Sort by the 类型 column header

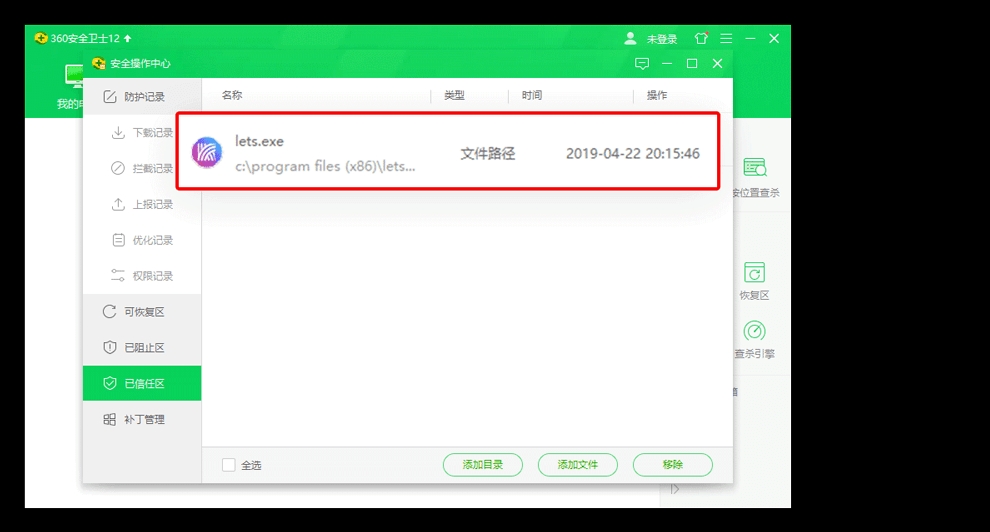pos(454,95)
